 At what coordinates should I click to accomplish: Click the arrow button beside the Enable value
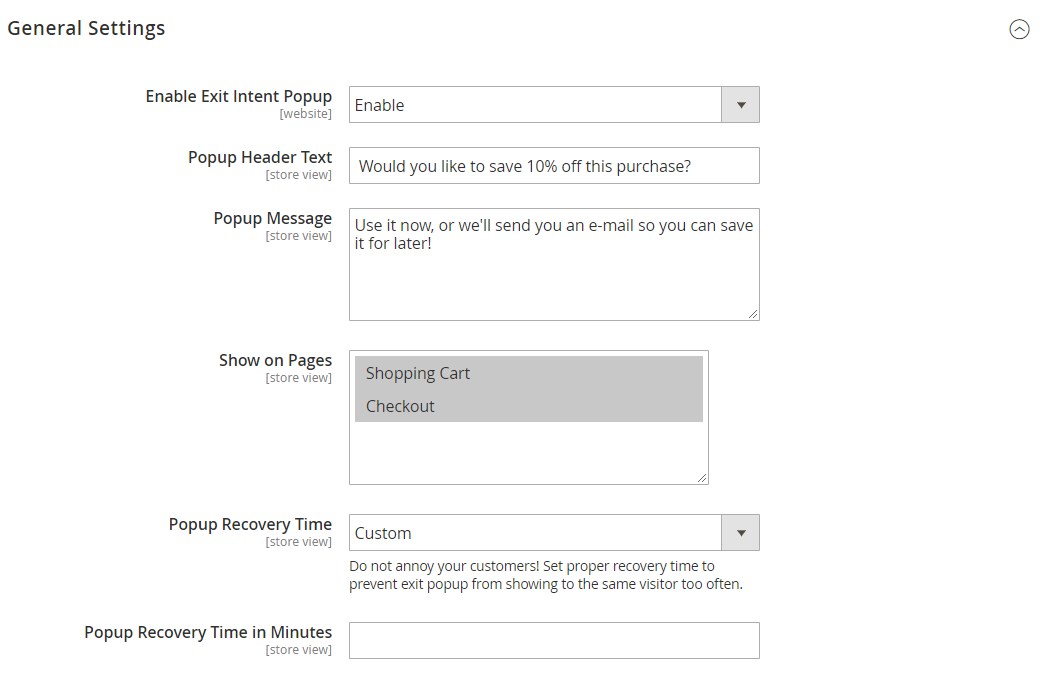(x=741, y=105)
